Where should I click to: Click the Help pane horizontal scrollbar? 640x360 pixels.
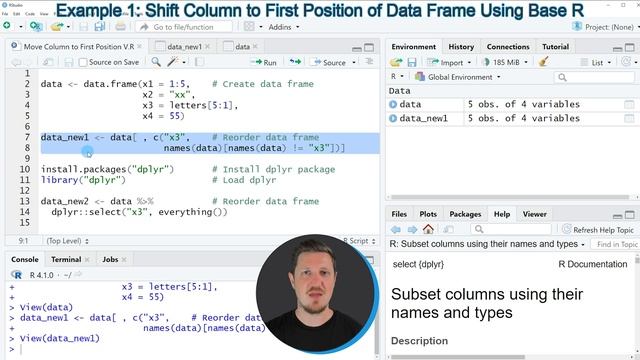coord(457,358)
